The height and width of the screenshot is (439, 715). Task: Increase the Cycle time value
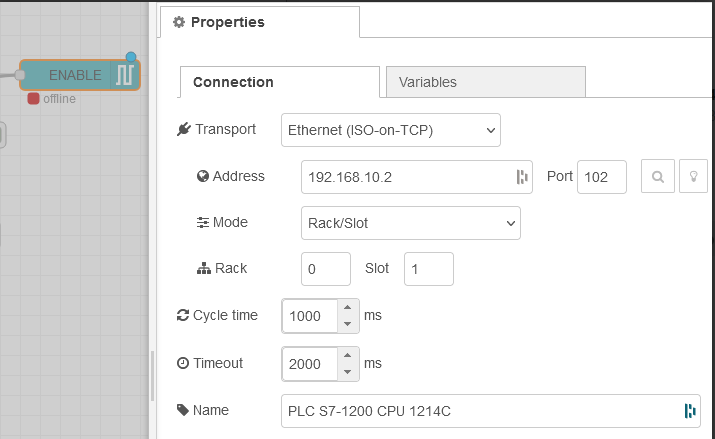click(347, 308)
